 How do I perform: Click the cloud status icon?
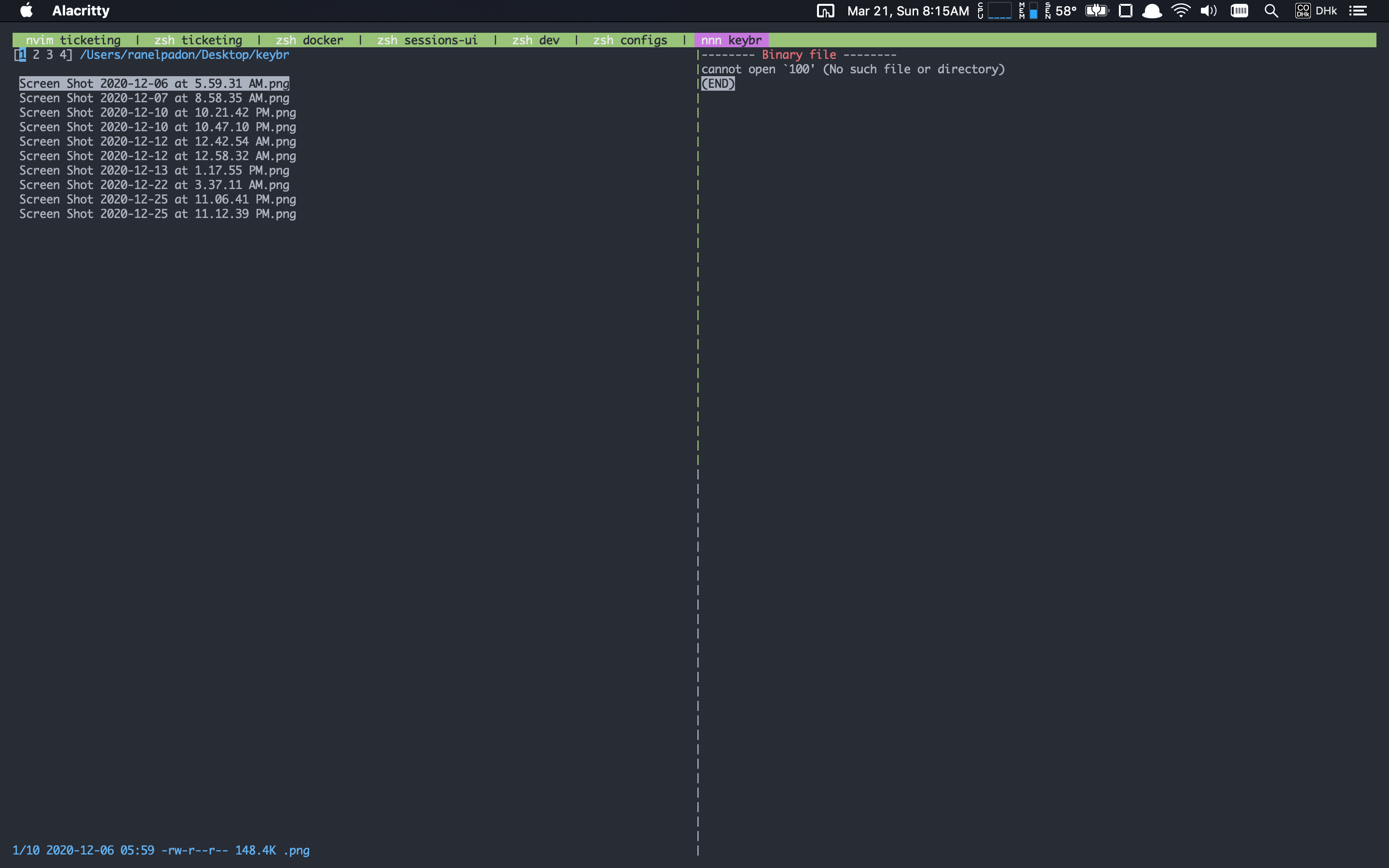coord(1152,10)
